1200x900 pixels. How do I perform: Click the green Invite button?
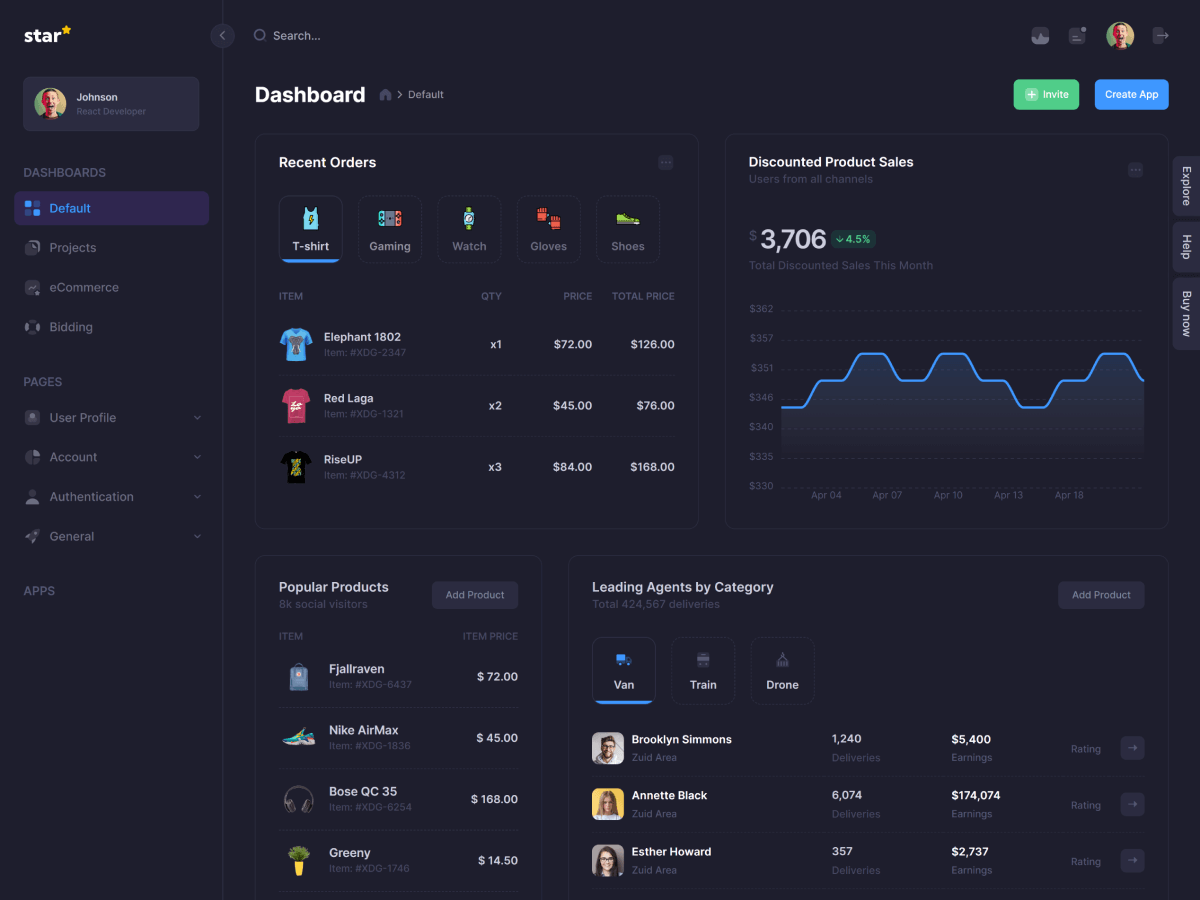pyautogui.click(x=1046, y=95)
